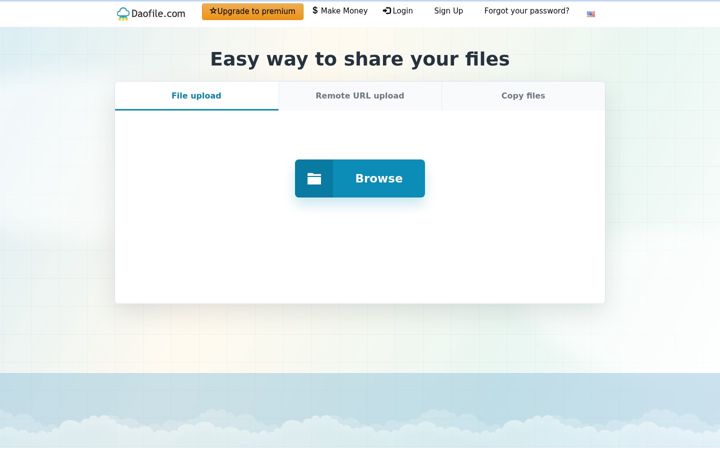Open the Make Money page
The image size is (720, 450).
tap(340, 11)
